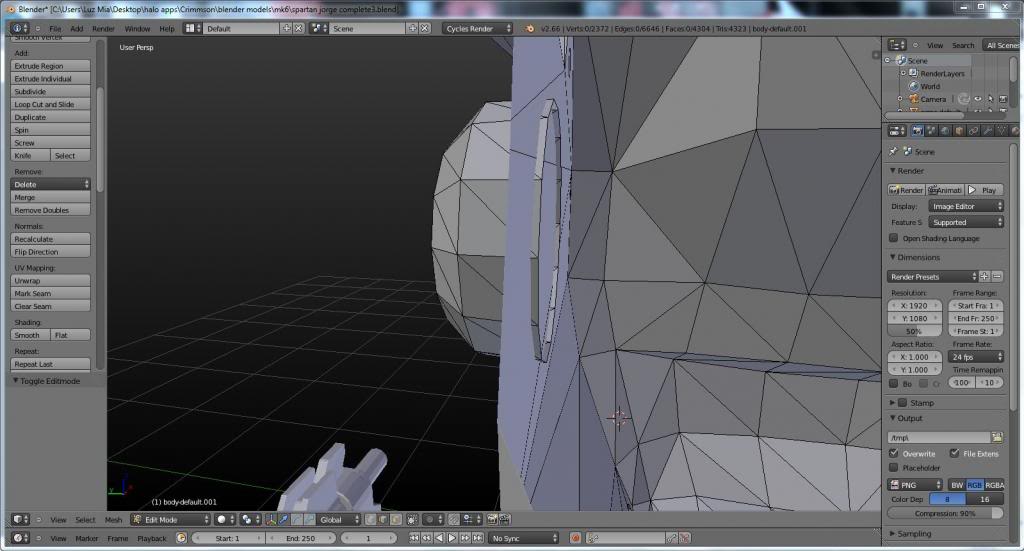Screen dimensions: 1024x551
Task: Open the Cycles Render engine dropdown
Action: point(477,29)
